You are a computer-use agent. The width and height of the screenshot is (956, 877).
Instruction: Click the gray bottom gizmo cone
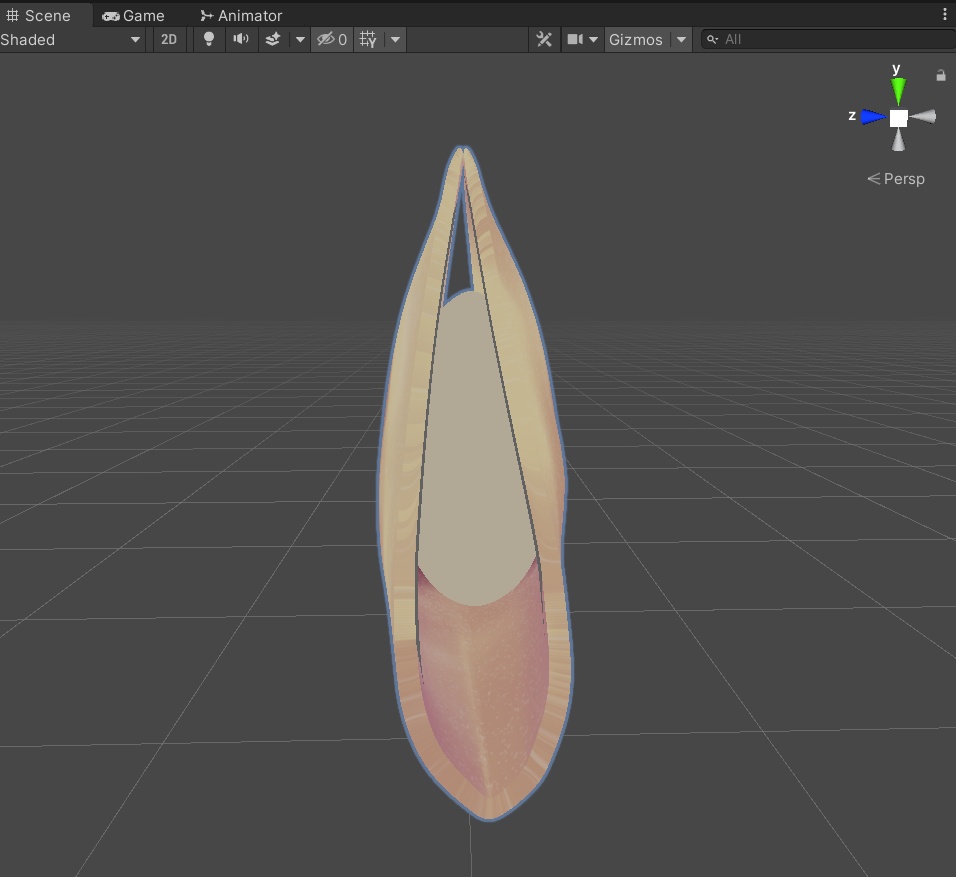[x=898, y=140]
